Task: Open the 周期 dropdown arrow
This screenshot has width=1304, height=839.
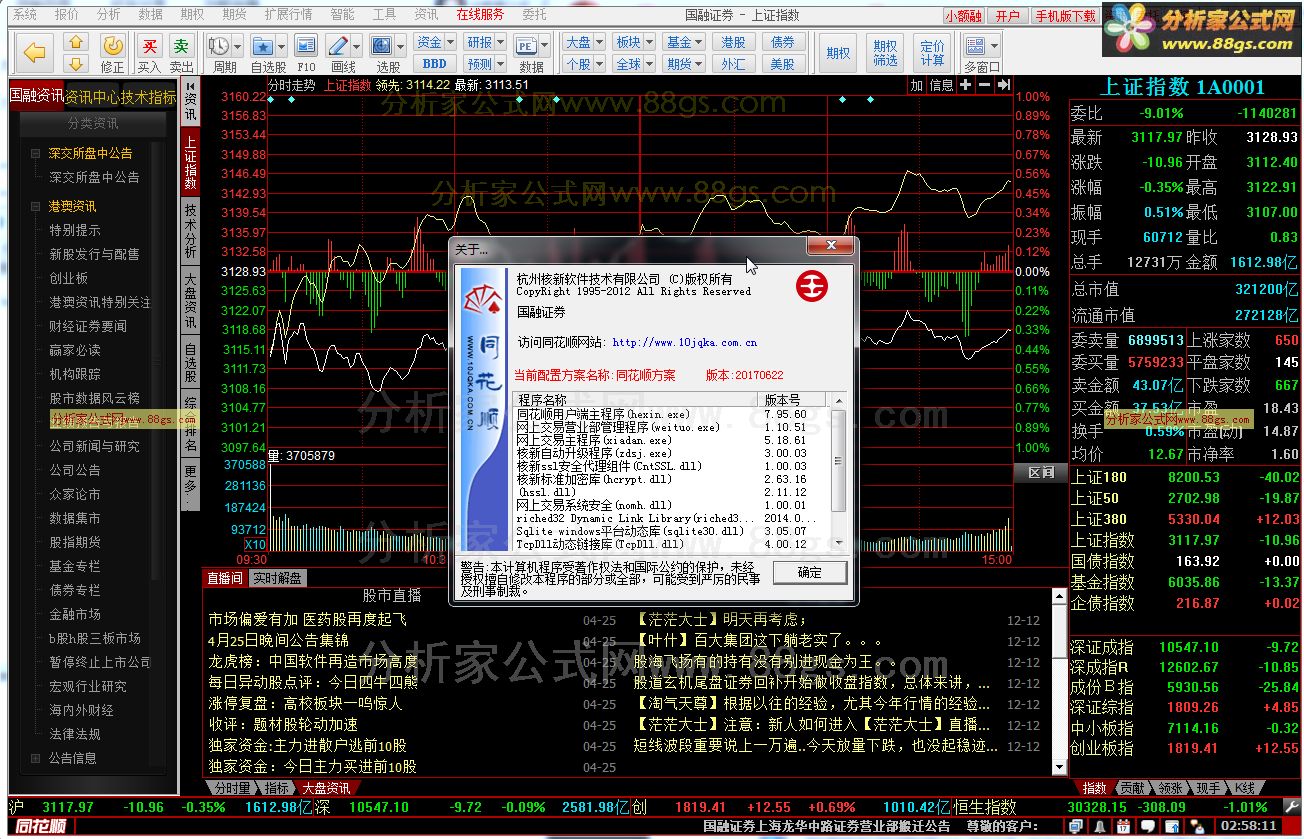Action: click(x=238, y=46)
